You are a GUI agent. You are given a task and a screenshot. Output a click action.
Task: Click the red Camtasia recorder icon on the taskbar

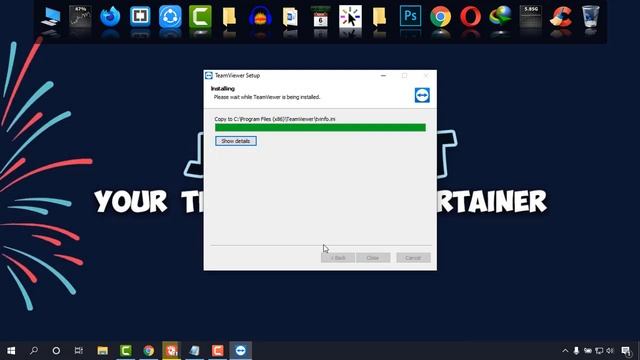pyautogui.click(x=218, y=351)
